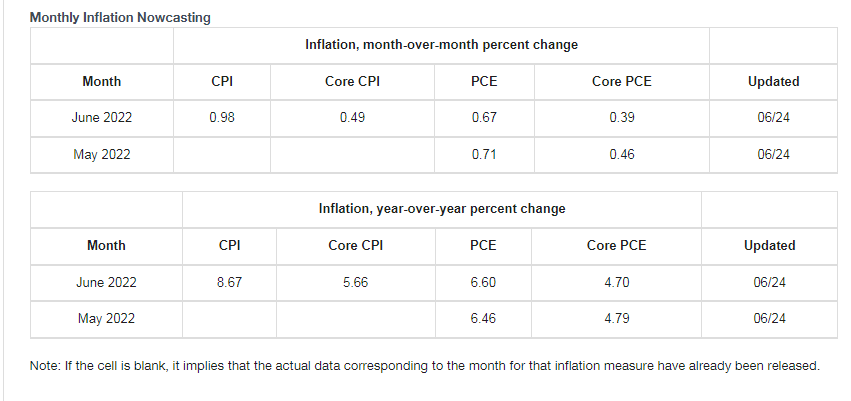Select the Core CPI value 0.49
Viewport: 851px width, 401px height.
[x=352, y=118]
